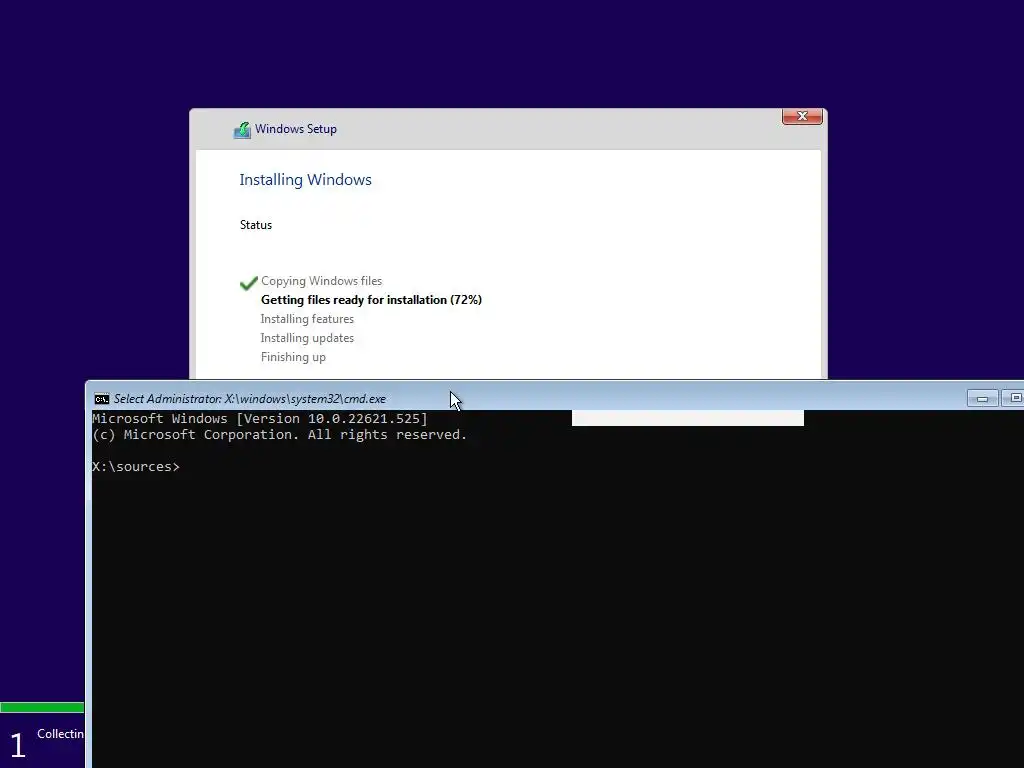Click the "Installing features" status line
Image resolution: width=1024 pixels, height=768 pixels.
(307, 319)
